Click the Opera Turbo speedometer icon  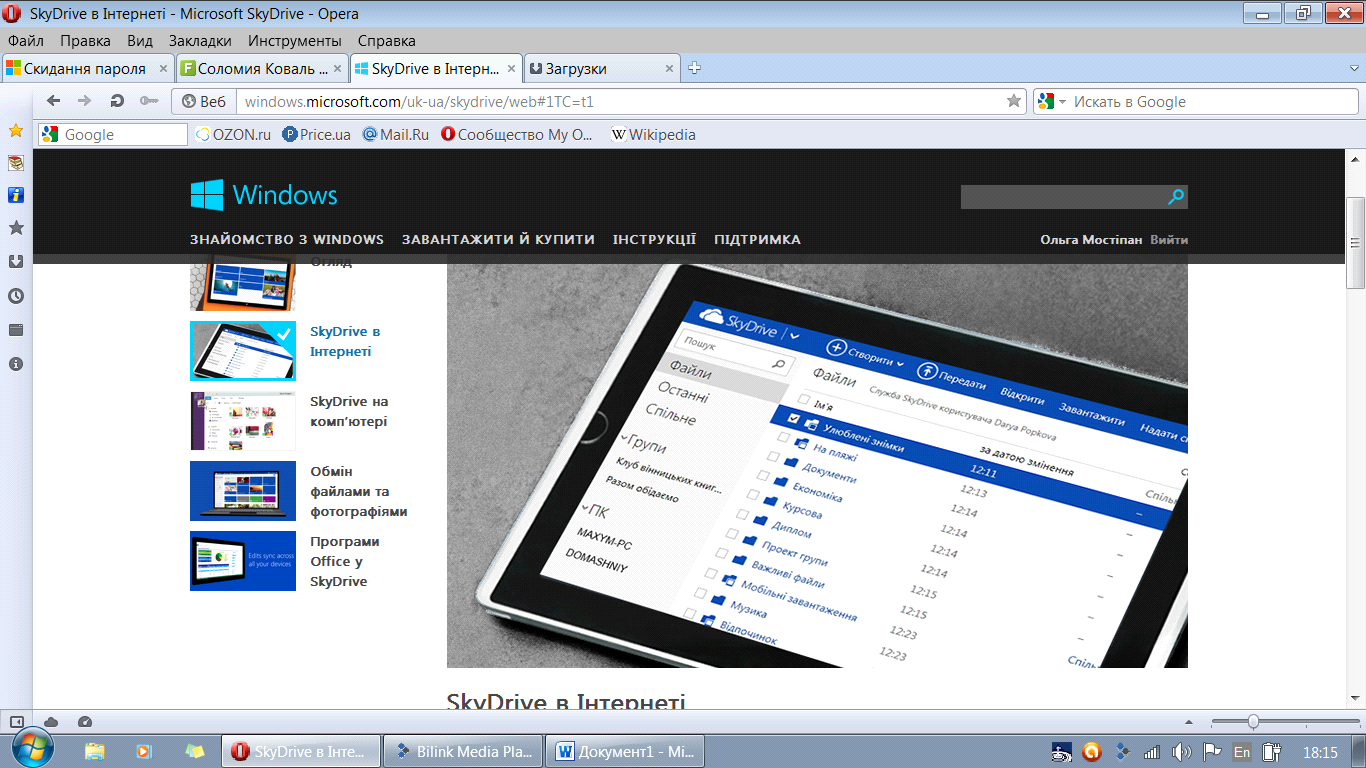pyautogui.click(x=85, y=722)
